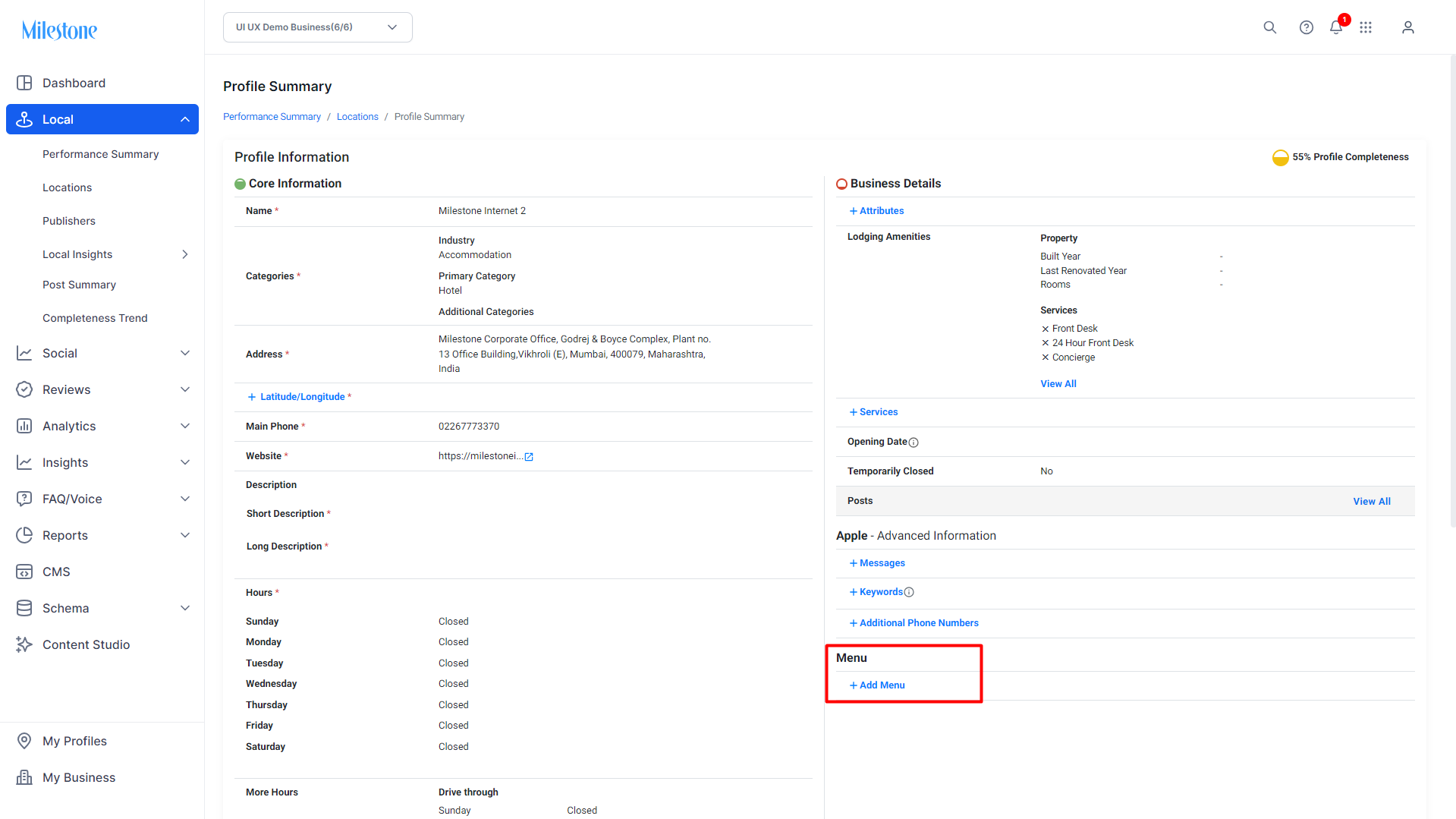Expand the Schema menu chevron
Image resolution: width=1456 pixels, height=819 pixels.
(x=185, y=608)
